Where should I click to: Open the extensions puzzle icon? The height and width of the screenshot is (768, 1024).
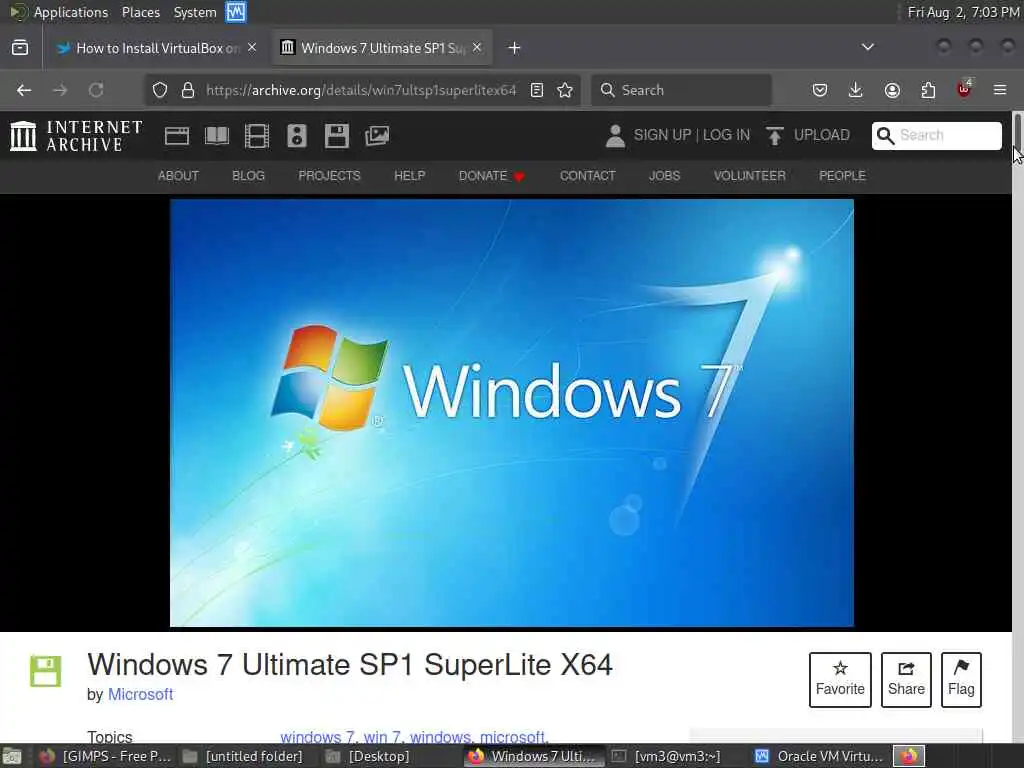pos(928,90)
